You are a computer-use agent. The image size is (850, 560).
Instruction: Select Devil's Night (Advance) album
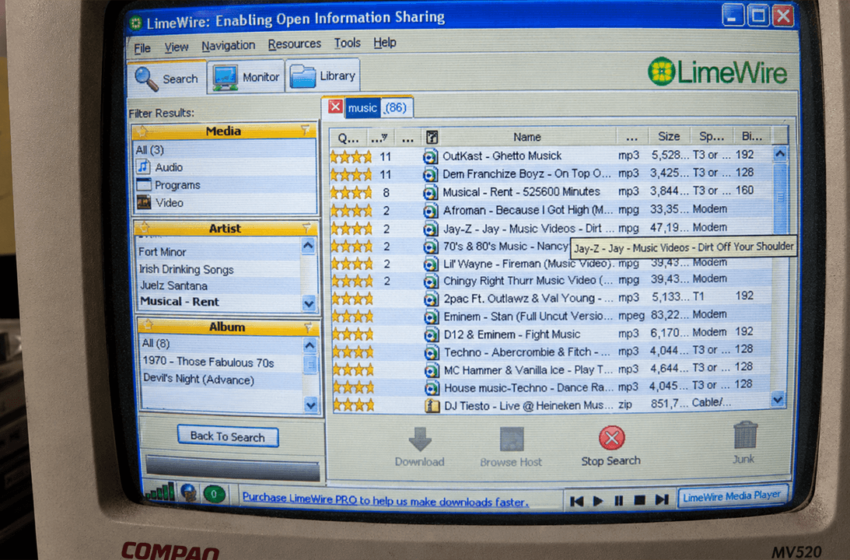click(198, 380)
